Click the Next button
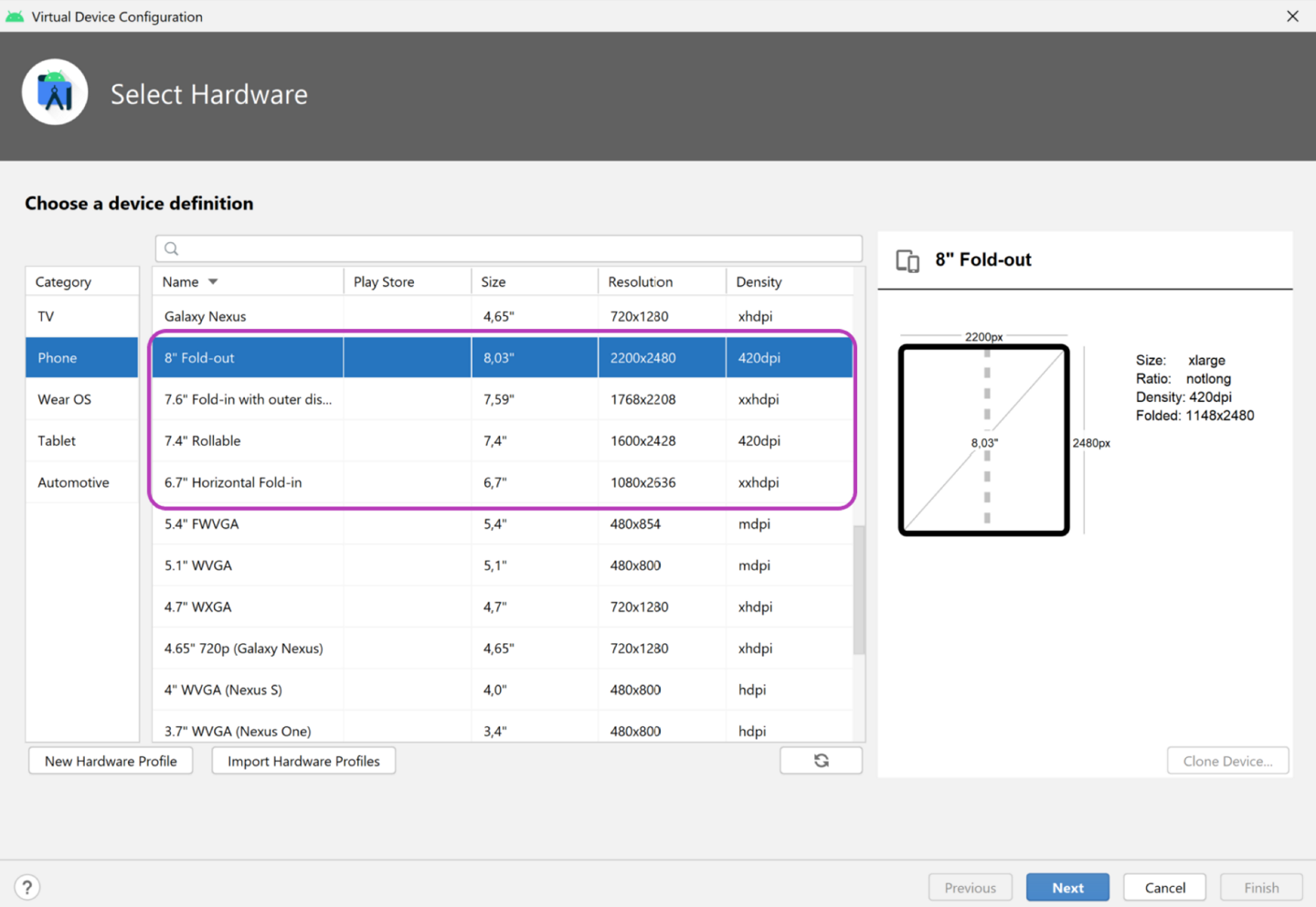Image resolution: width=1316 pixels, height=907 pixels. pos(1067,886)
